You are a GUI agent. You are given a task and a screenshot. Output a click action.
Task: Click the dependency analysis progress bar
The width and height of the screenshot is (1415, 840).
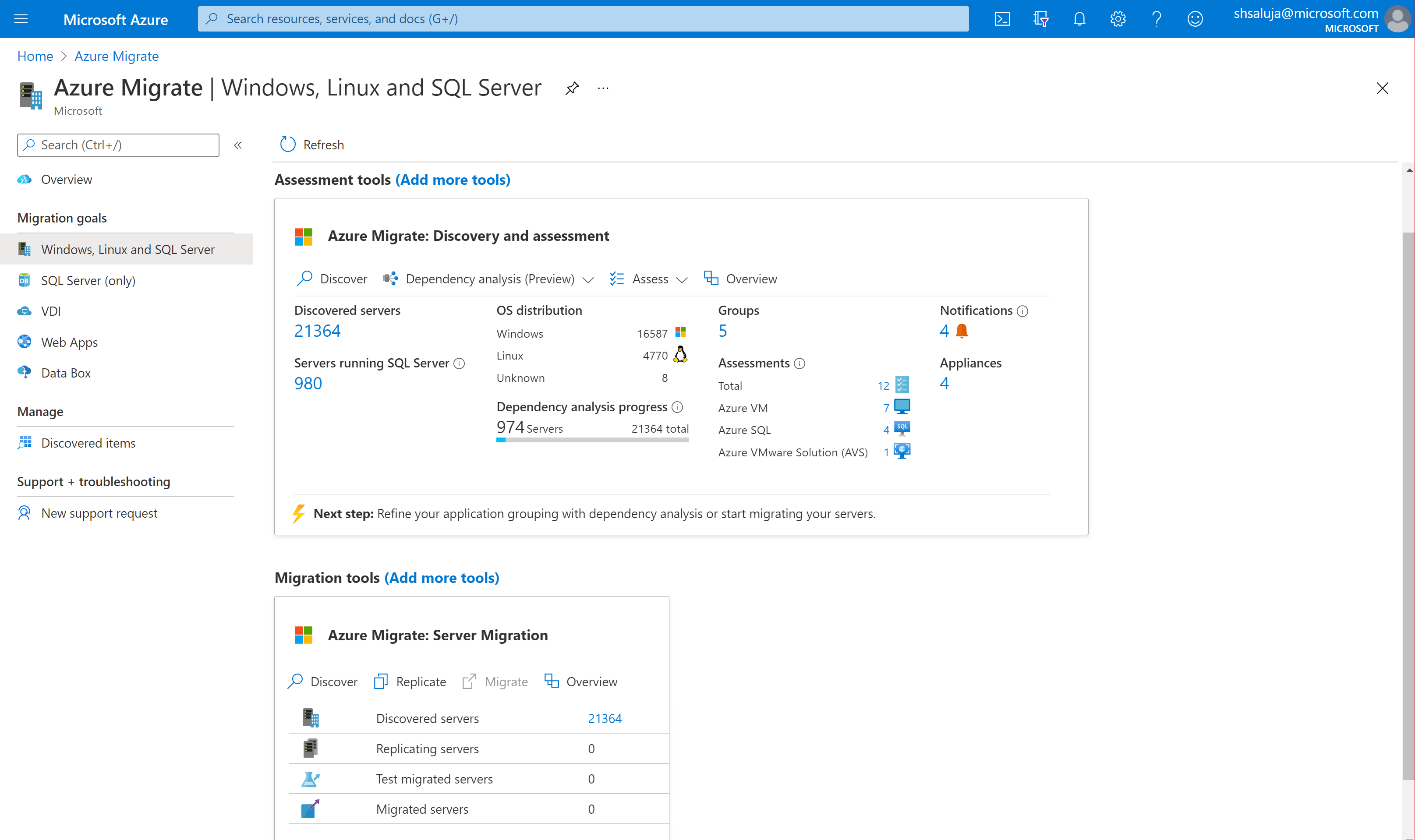(592, 440)
